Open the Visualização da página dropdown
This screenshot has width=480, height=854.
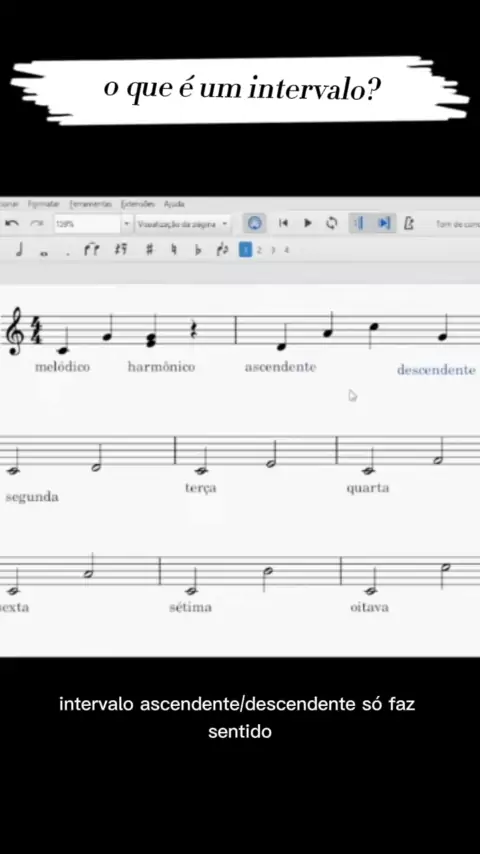pos(182,224)
